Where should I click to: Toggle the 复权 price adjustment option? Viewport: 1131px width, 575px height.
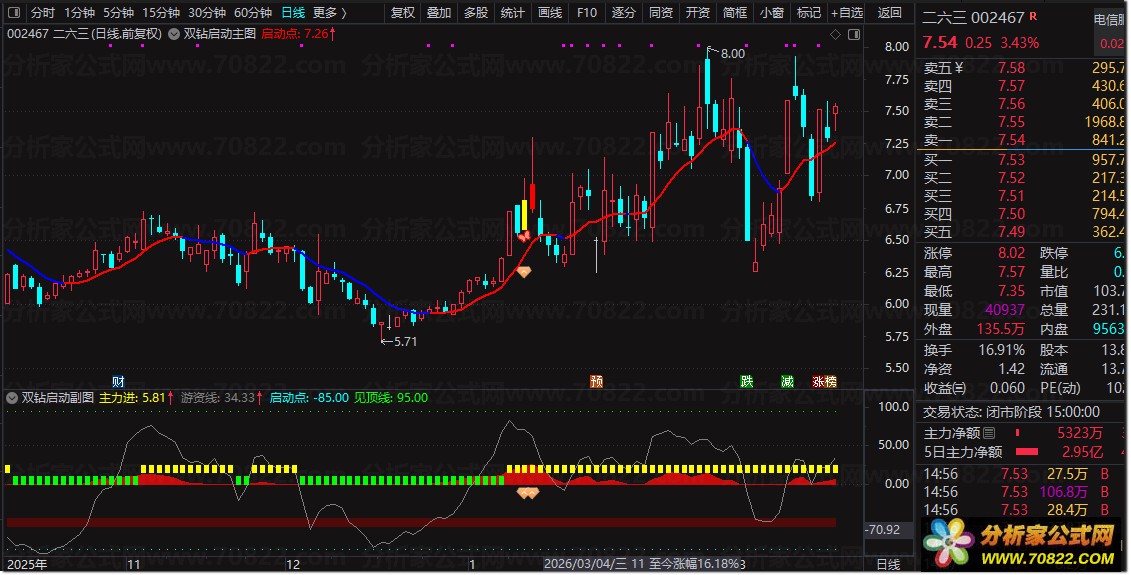pos(402,13)
